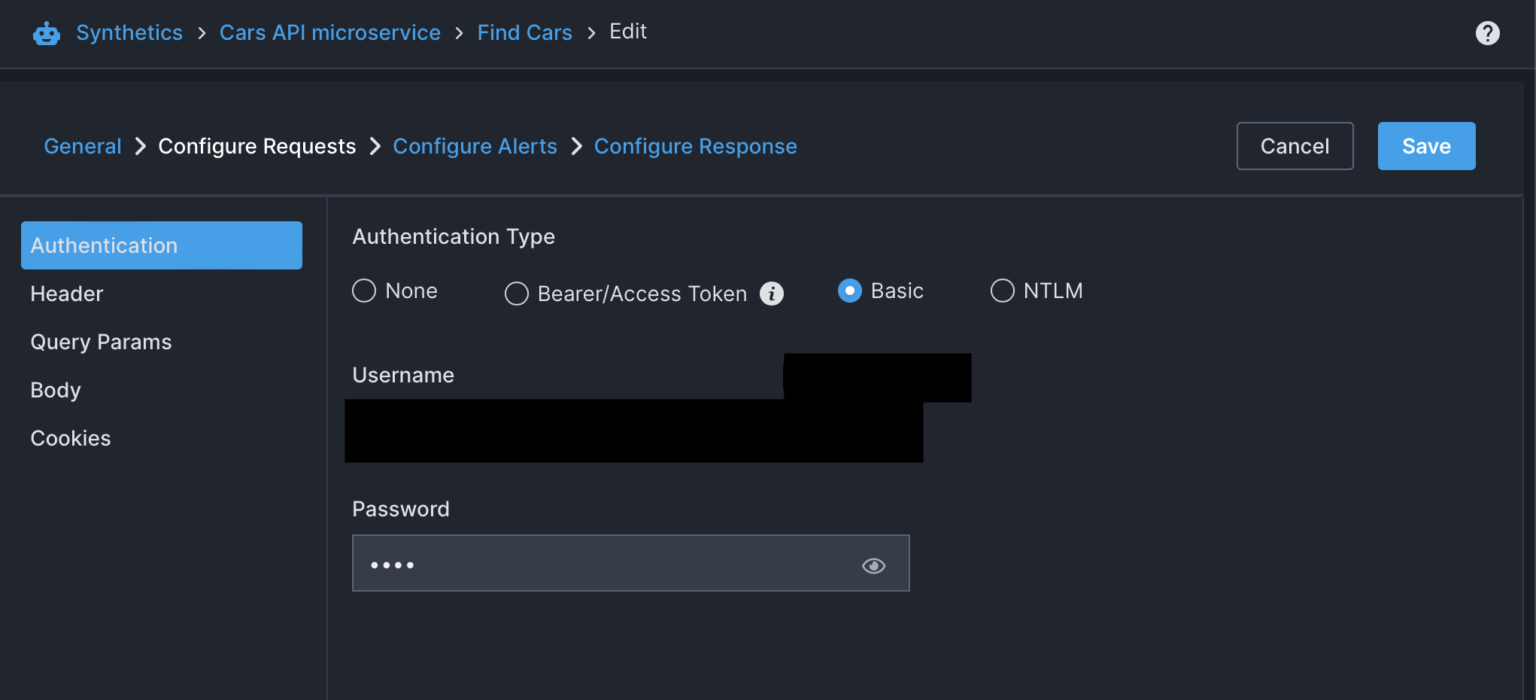Click the Bearer/Access Token info icon
The image size is (1536, 700).
(771, 294)
